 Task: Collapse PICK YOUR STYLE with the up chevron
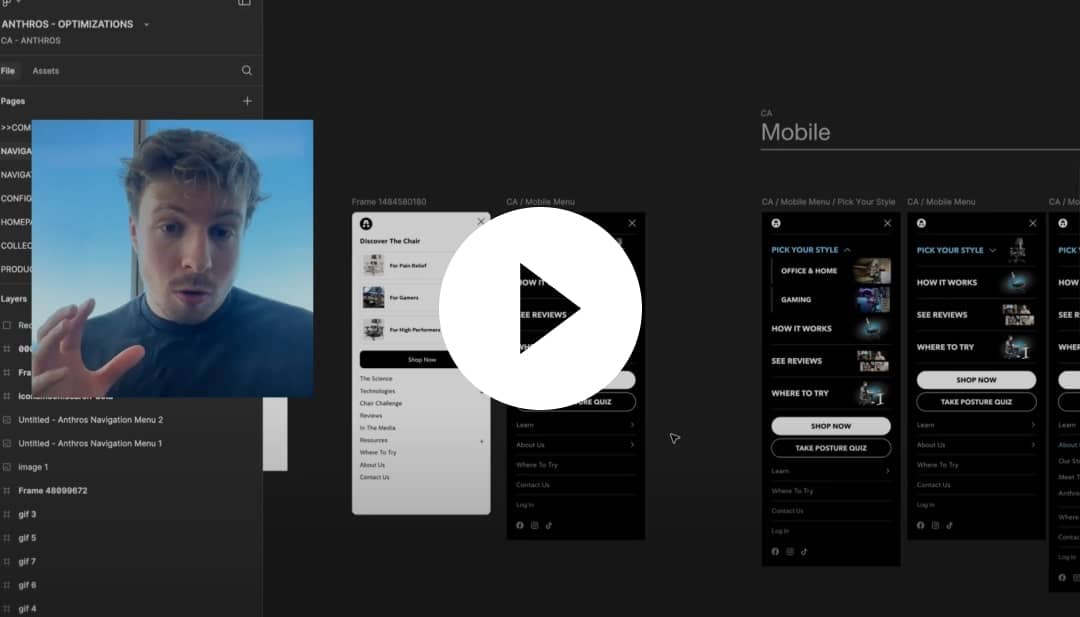pos(847,250)
